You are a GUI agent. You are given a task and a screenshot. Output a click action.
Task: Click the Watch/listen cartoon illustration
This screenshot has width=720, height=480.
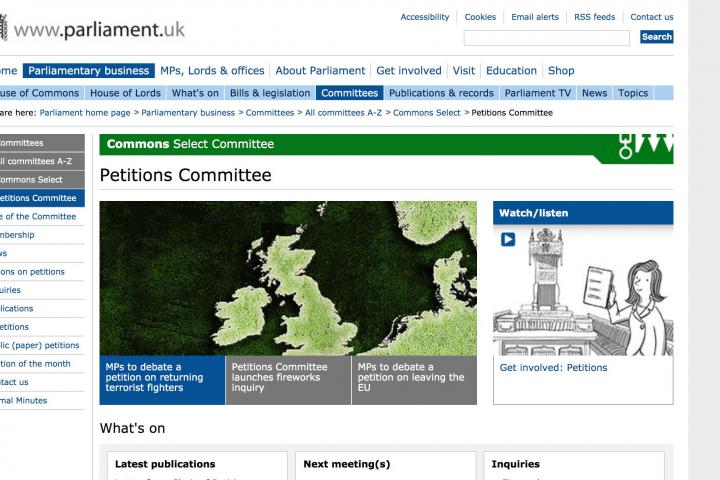coord(582,290)
